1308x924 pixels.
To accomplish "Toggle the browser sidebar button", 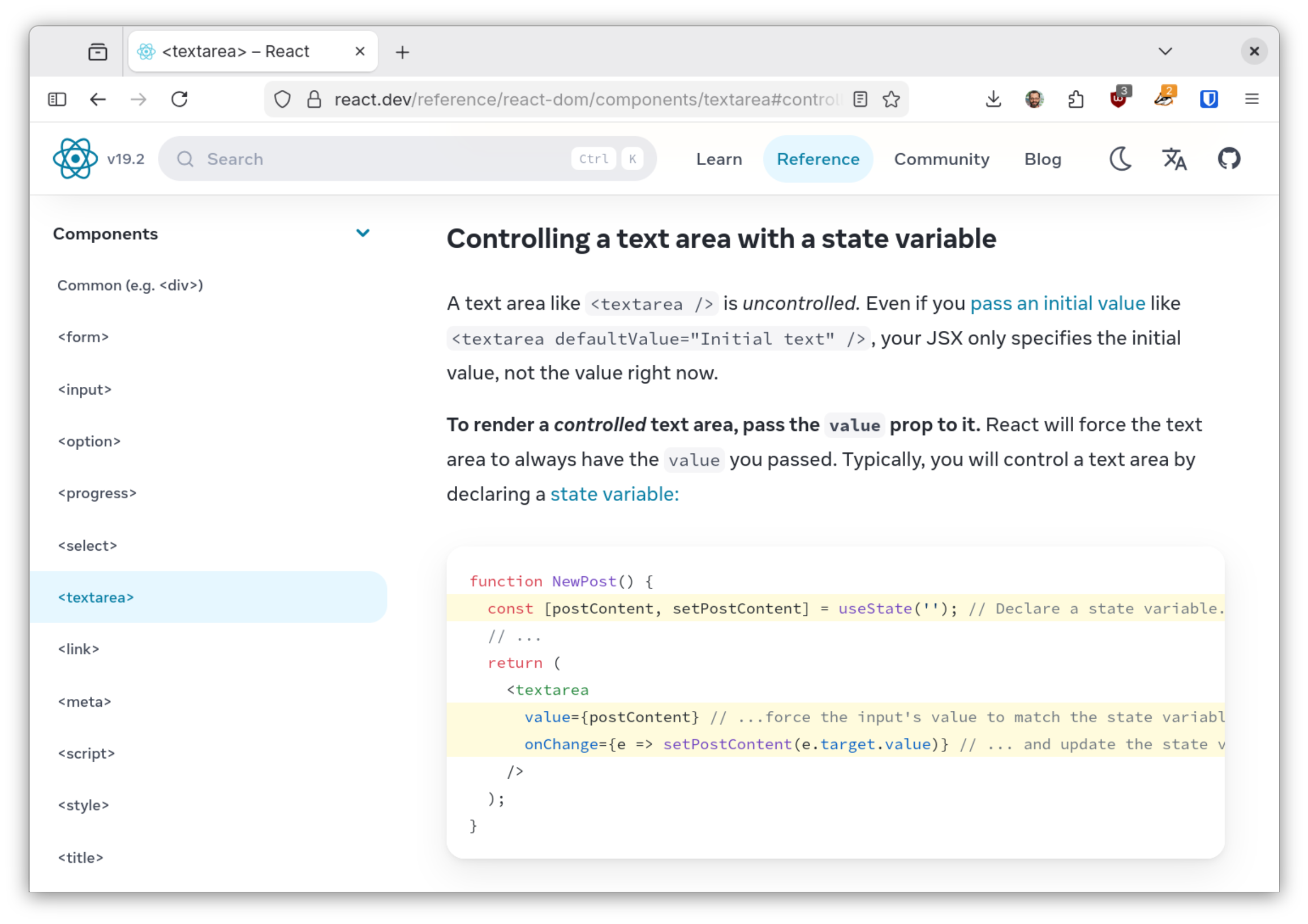I will pyautogui.click(x=57, y=100).
